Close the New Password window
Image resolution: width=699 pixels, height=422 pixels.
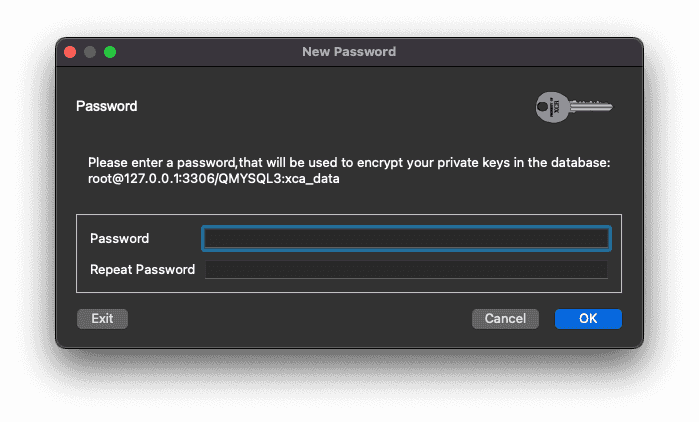tap(70, 52)
